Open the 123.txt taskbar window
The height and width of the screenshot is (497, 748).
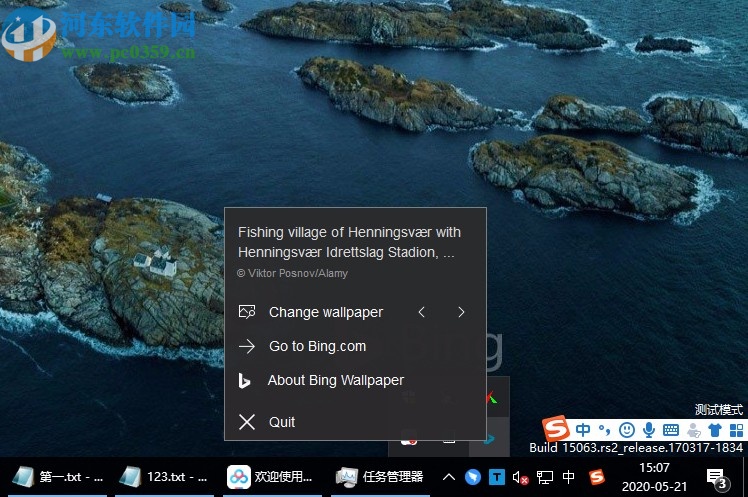click(x=165, y=476)
